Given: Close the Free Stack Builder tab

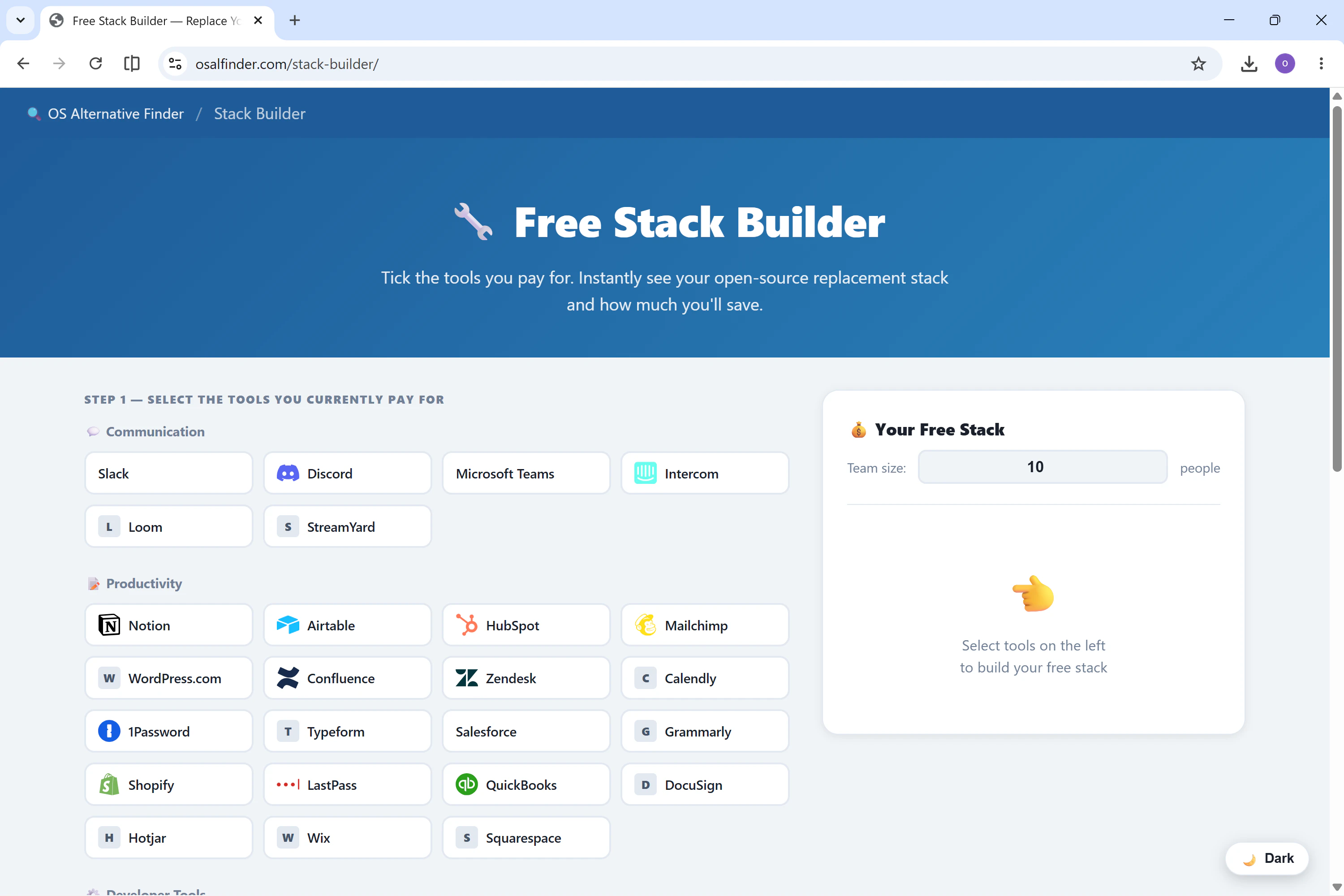Looking at the screenshot, I should click(258, 21).
